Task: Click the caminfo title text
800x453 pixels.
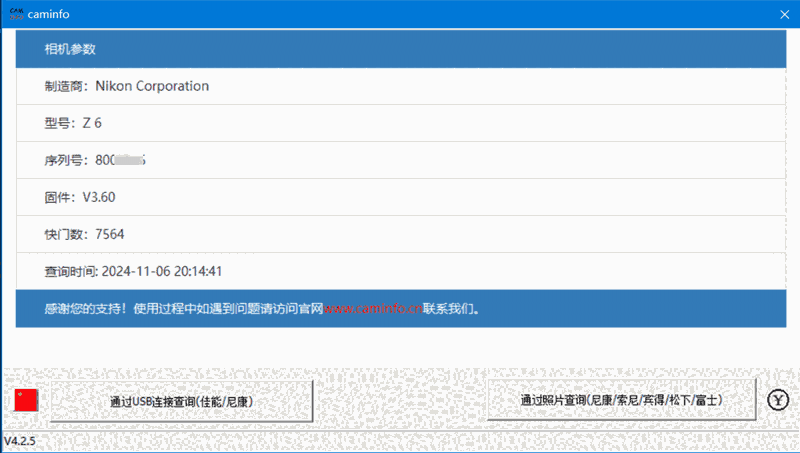Action: coord(48,14)
